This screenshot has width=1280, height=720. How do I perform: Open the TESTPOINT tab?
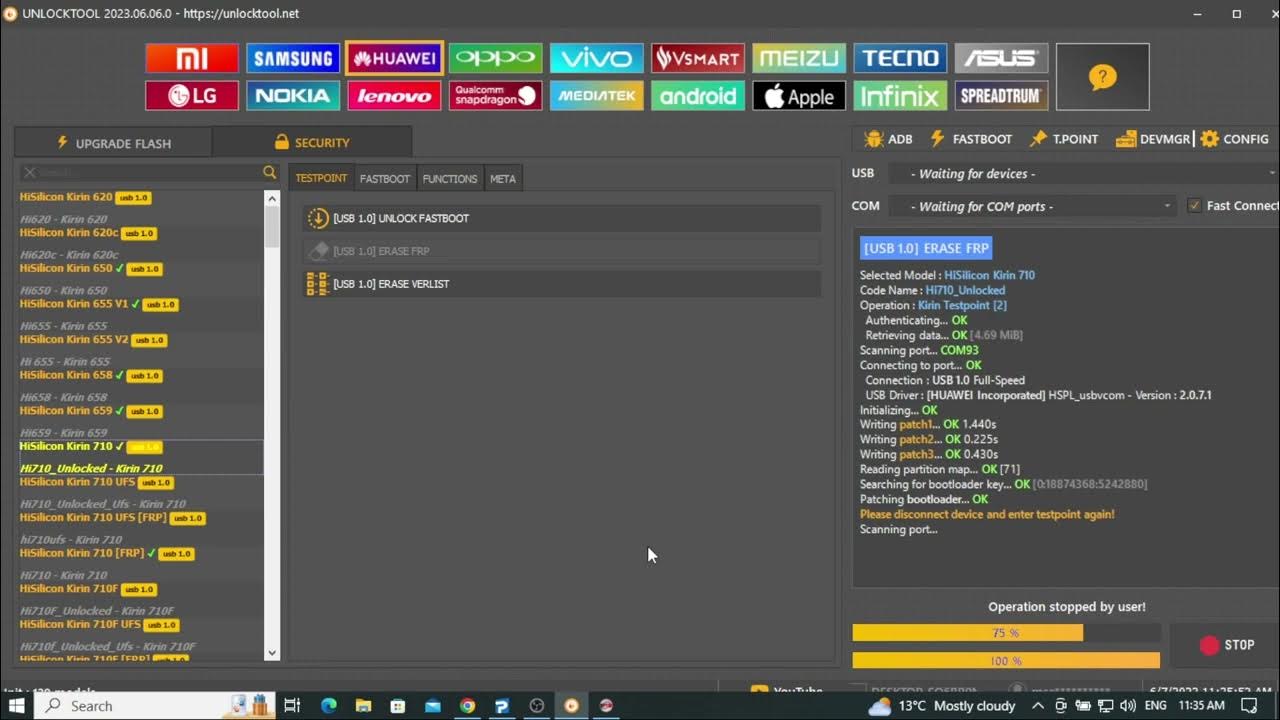321,178
